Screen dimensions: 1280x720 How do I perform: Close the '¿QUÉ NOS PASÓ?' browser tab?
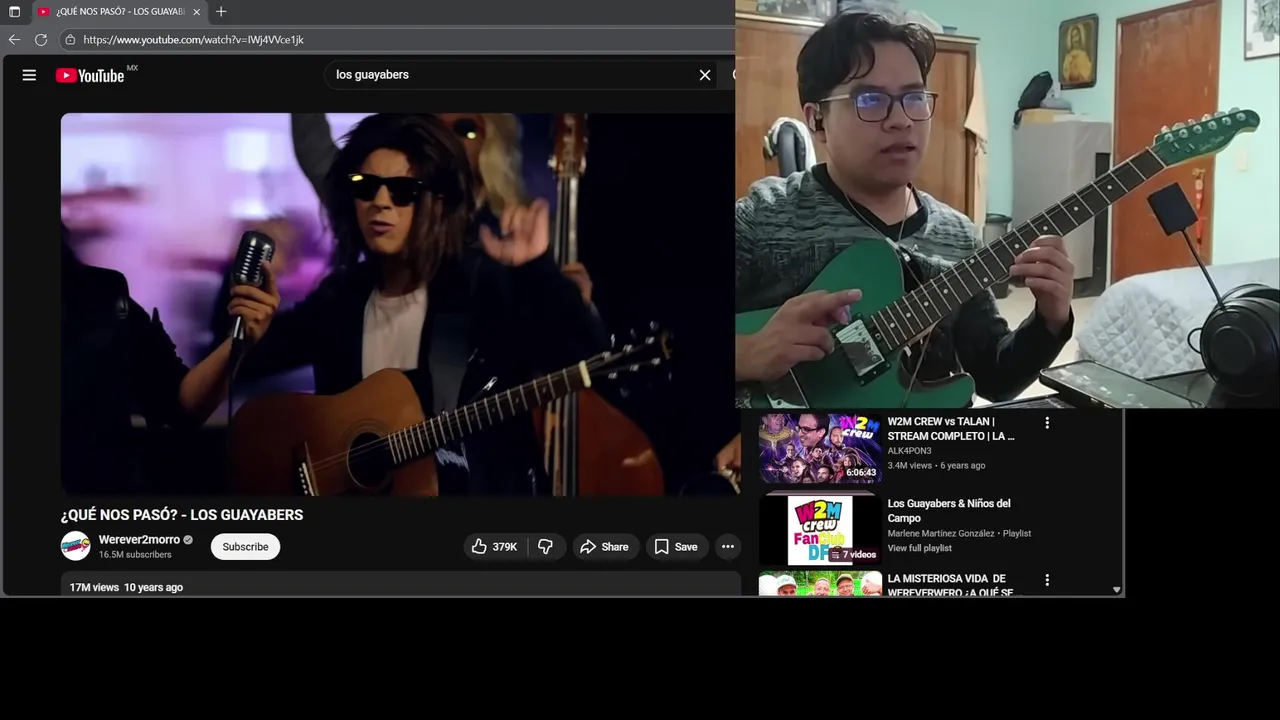click(197, 12)
